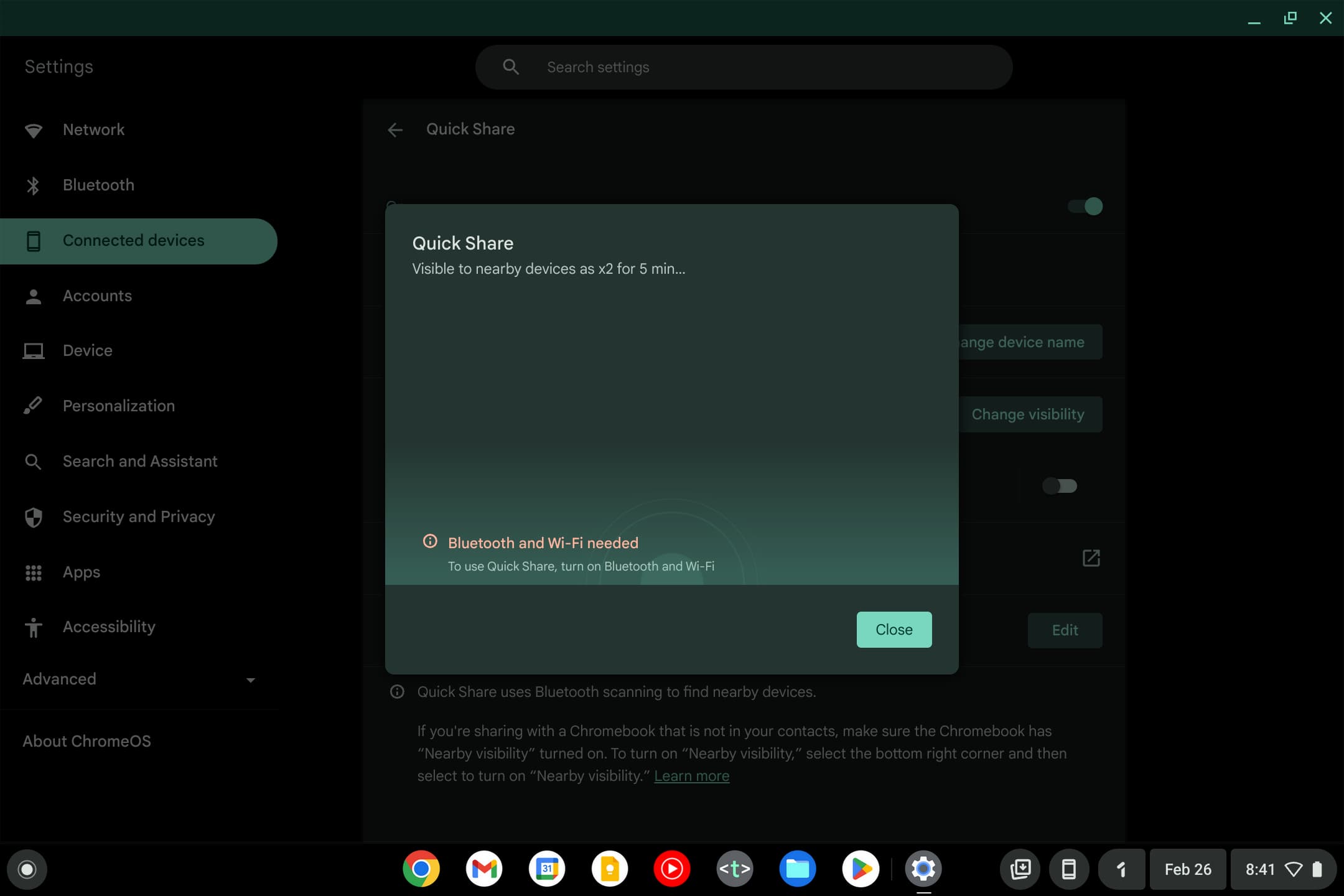Open Google Keep from the shelf

pyautogui.click(x=609, y=869)
